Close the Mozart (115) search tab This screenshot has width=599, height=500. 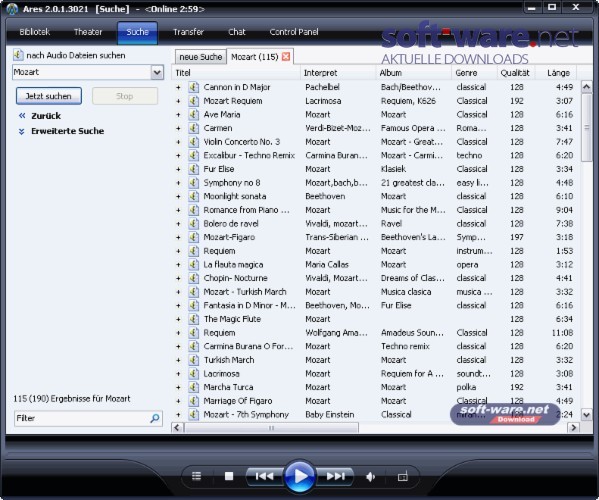286,57
